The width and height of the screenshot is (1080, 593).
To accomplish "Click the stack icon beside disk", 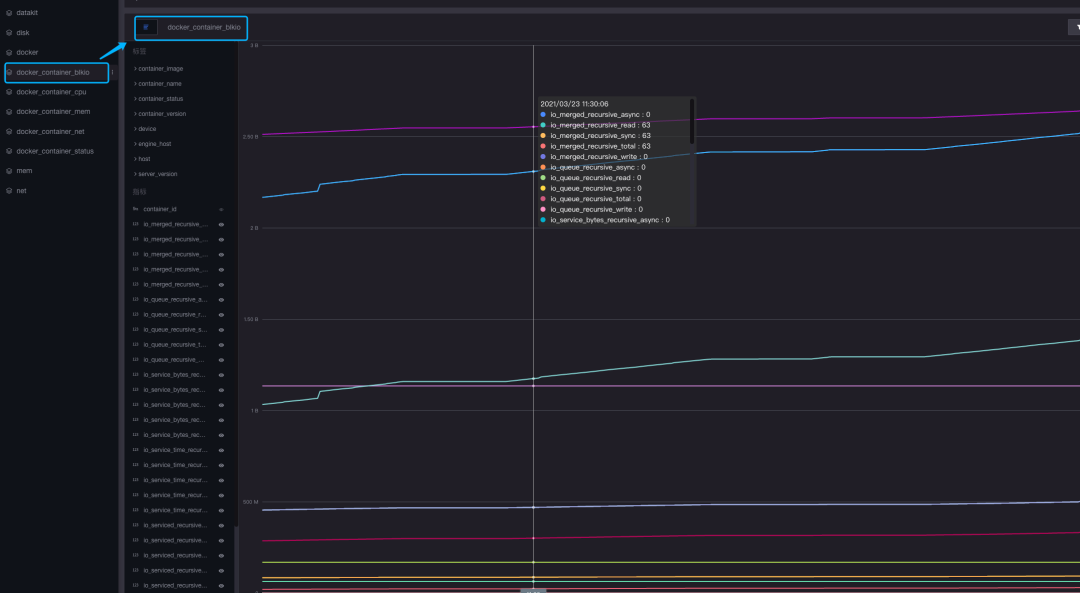I will pyautogui.click(x=9, y=32).
